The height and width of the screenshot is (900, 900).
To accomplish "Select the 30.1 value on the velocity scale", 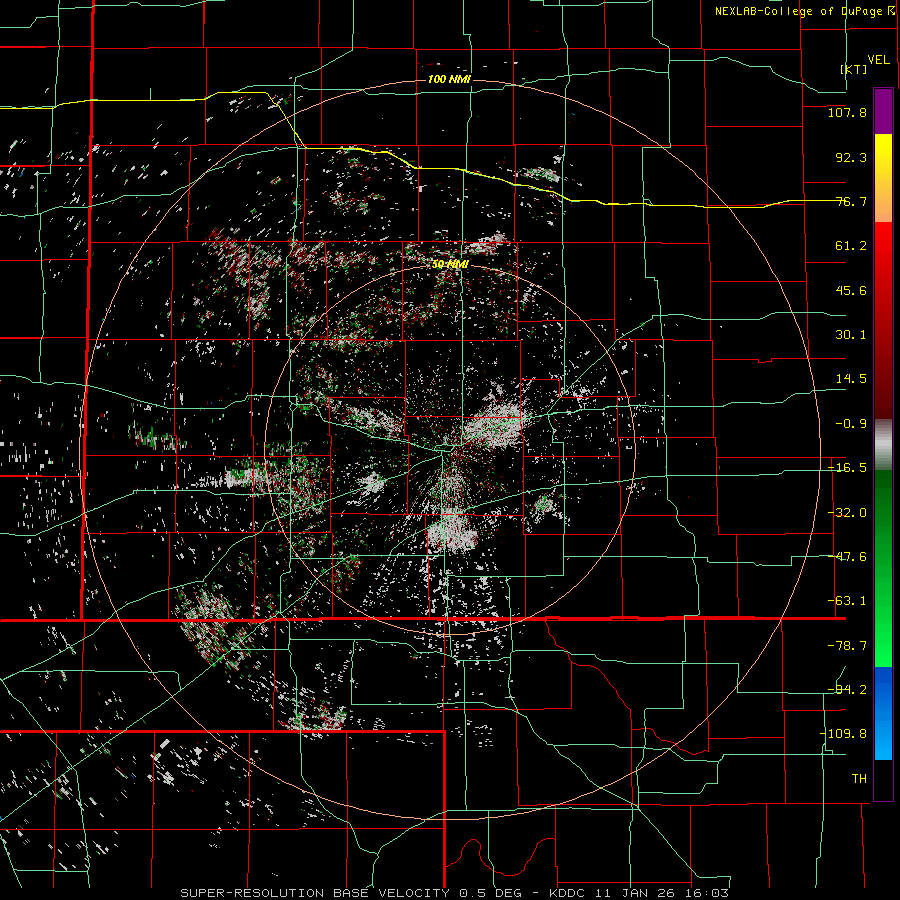I will pyautogui.click(x=851, y=335).
